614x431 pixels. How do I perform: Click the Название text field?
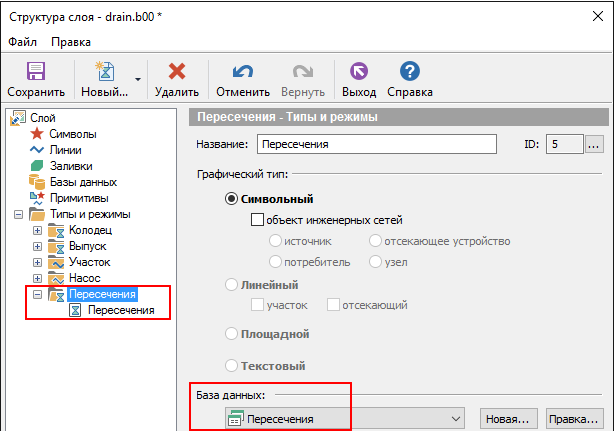[376, 144]
